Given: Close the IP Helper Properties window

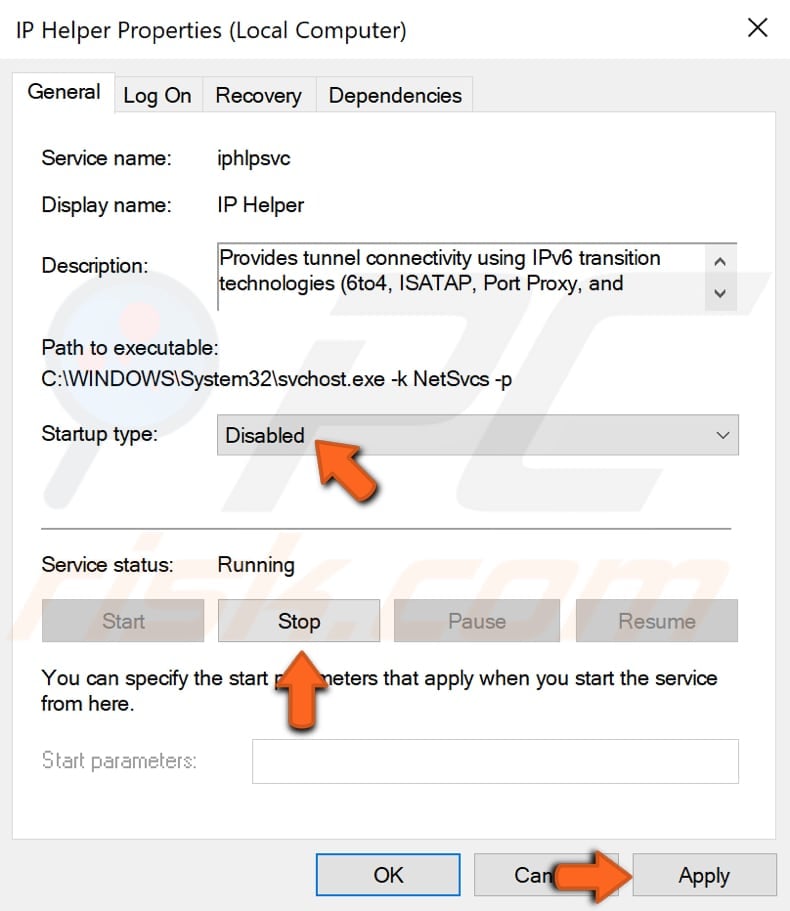Looking at the screenshot, I should pos(757,28).
